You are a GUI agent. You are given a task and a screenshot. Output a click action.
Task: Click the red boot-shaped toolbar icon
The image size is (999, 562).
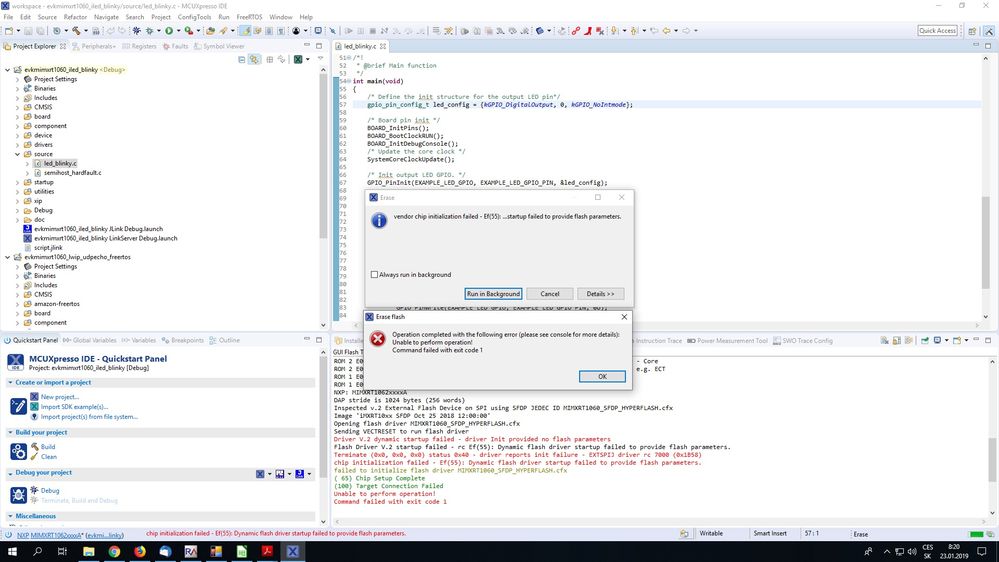(588, 31)
